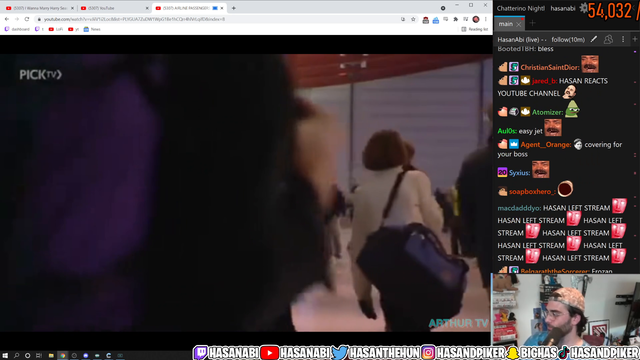Image resolution: width=640 pixels, height=360 pixels.
Task: Click the hasanabi account name in Chatterino
Action: pos(563,8)
